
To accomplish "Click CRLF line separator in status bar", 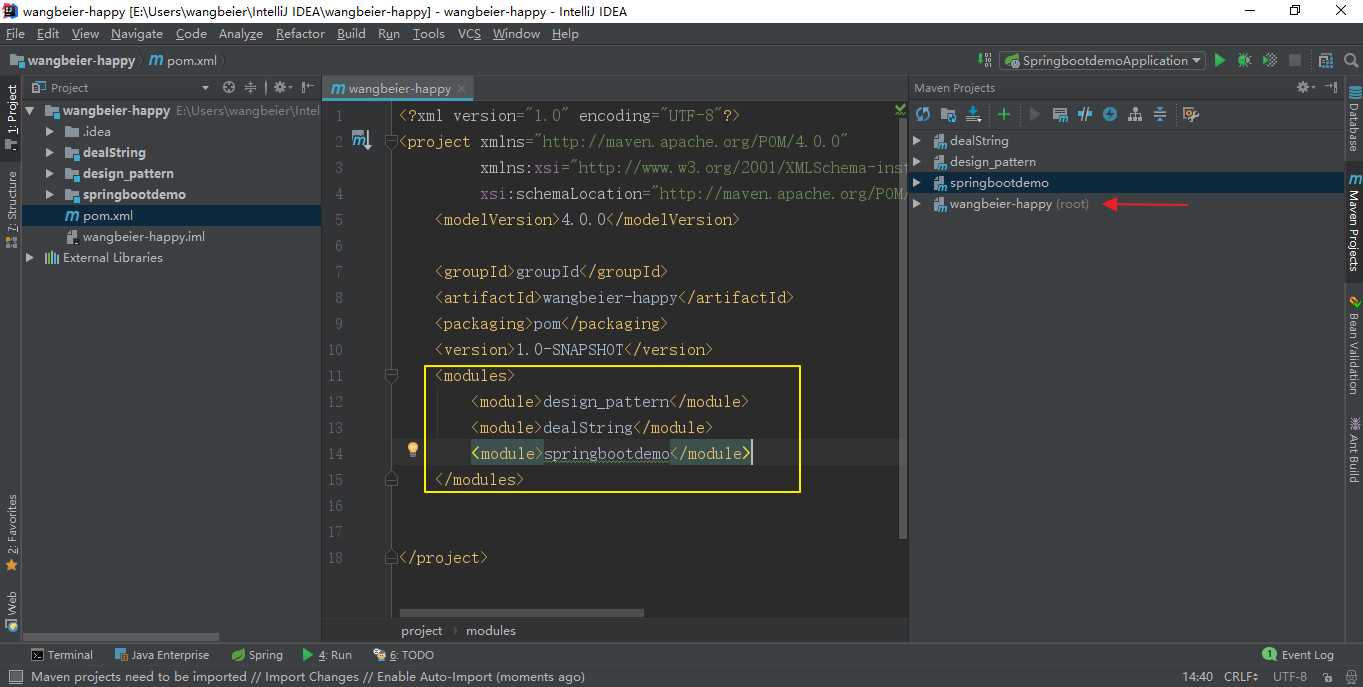I will [x=1241, y=677].
